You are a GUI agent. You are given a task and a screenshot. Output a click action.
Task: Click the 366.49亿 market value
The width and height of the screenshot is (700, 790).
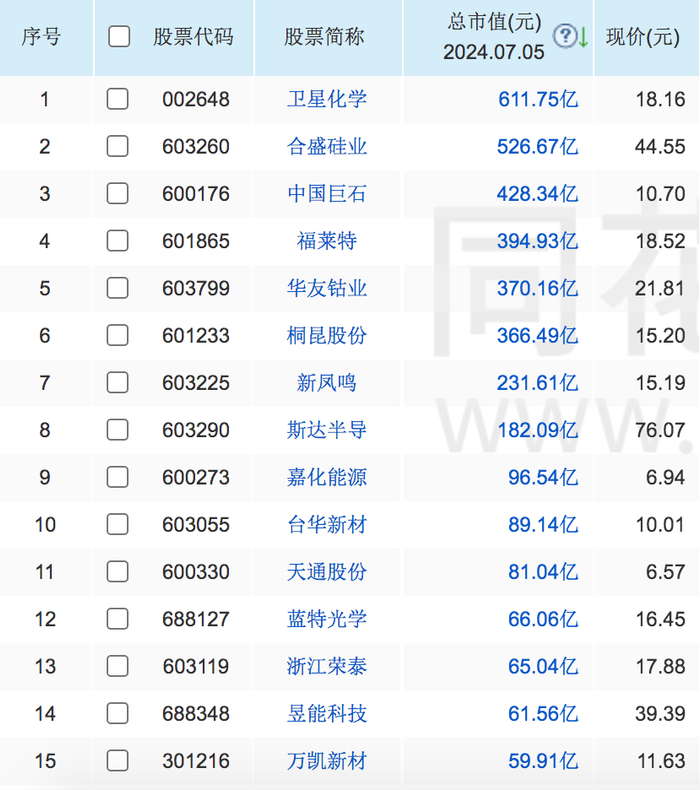[x=537, y=336]
